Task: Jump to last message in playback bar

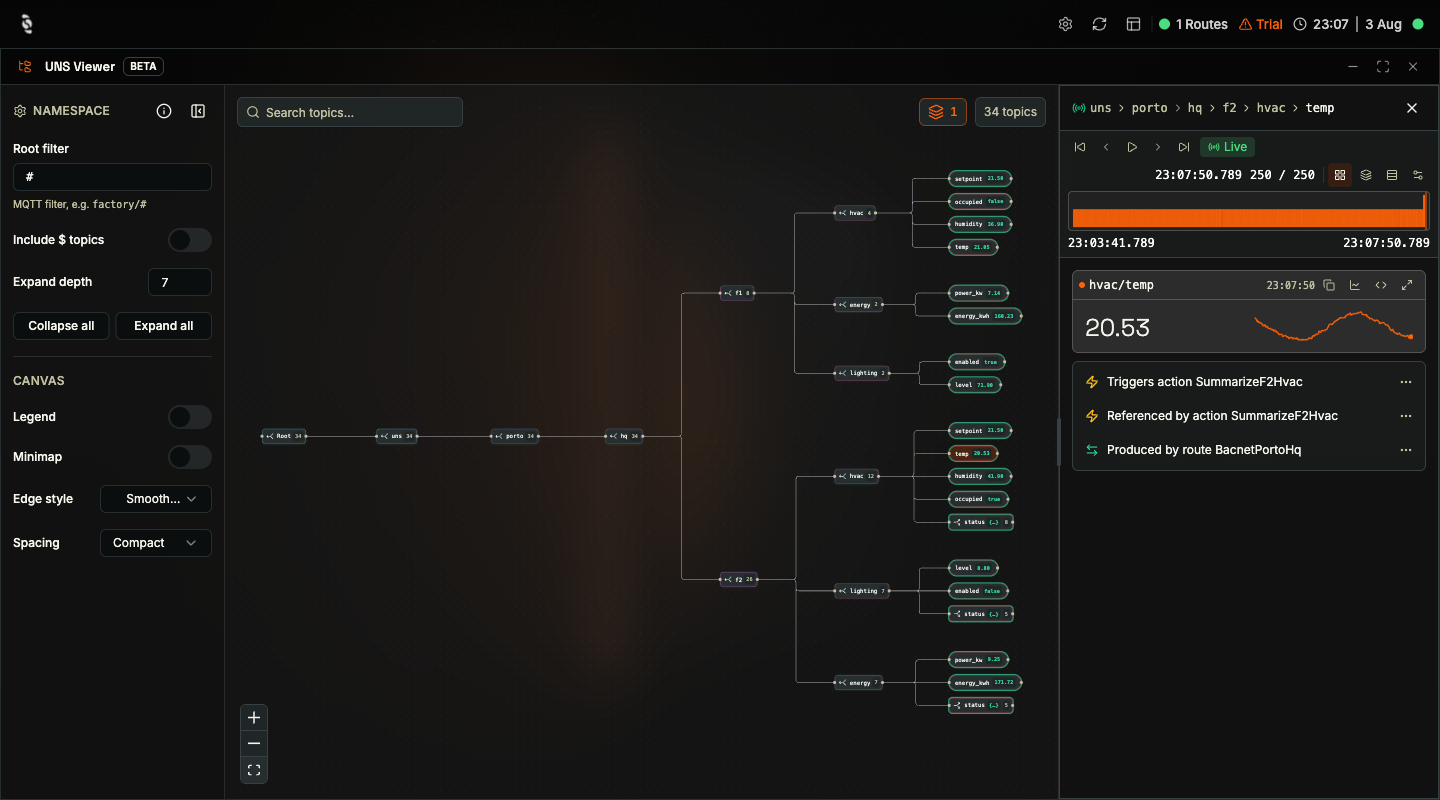Action: 1184,147
